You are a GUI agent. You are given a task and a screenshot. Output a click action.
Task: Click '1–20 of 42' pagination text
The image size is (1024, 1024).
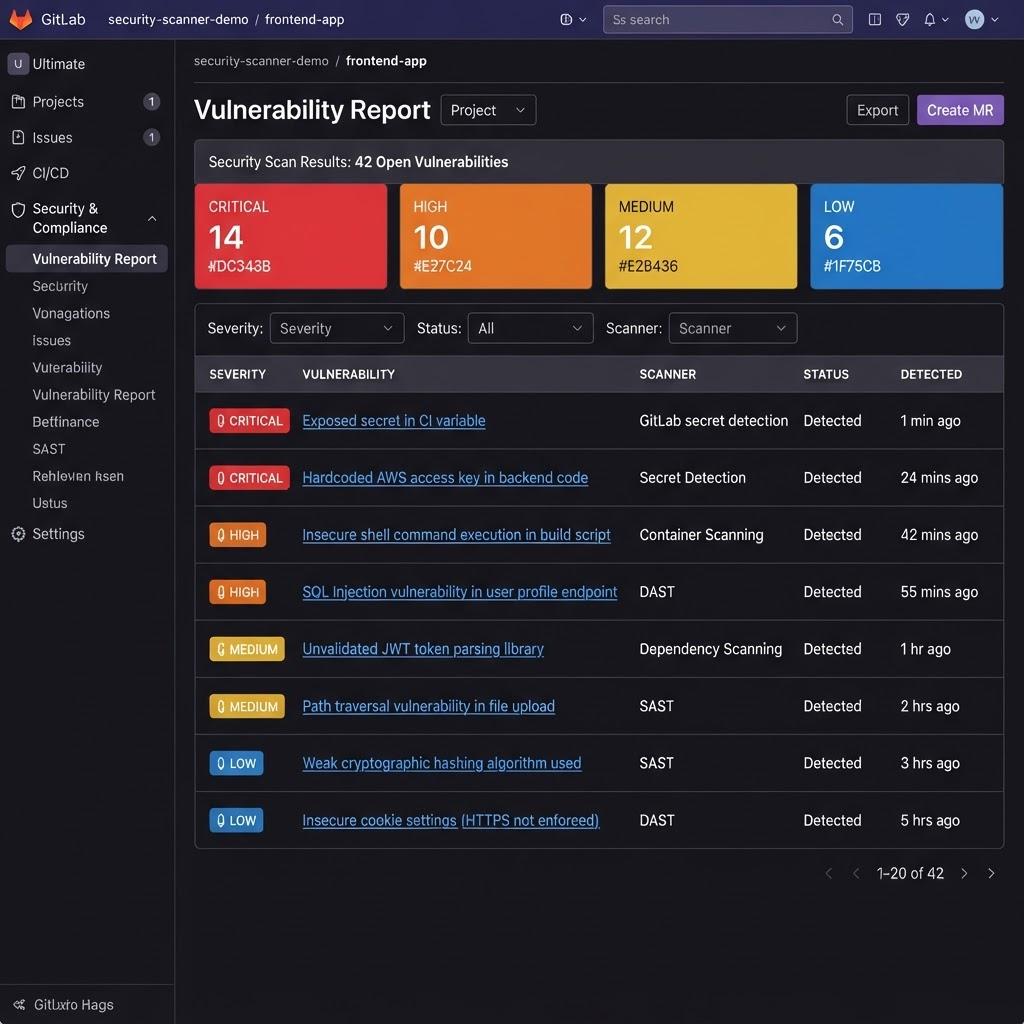point(910,873)
